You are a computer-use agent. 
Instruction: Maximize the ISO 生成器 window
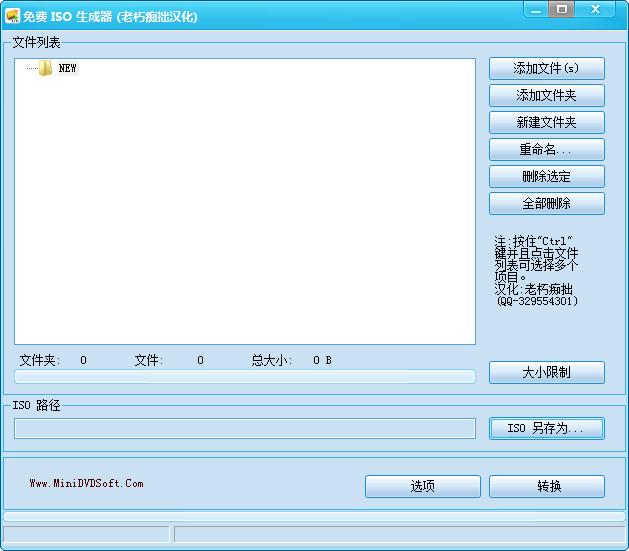[562, 9]
